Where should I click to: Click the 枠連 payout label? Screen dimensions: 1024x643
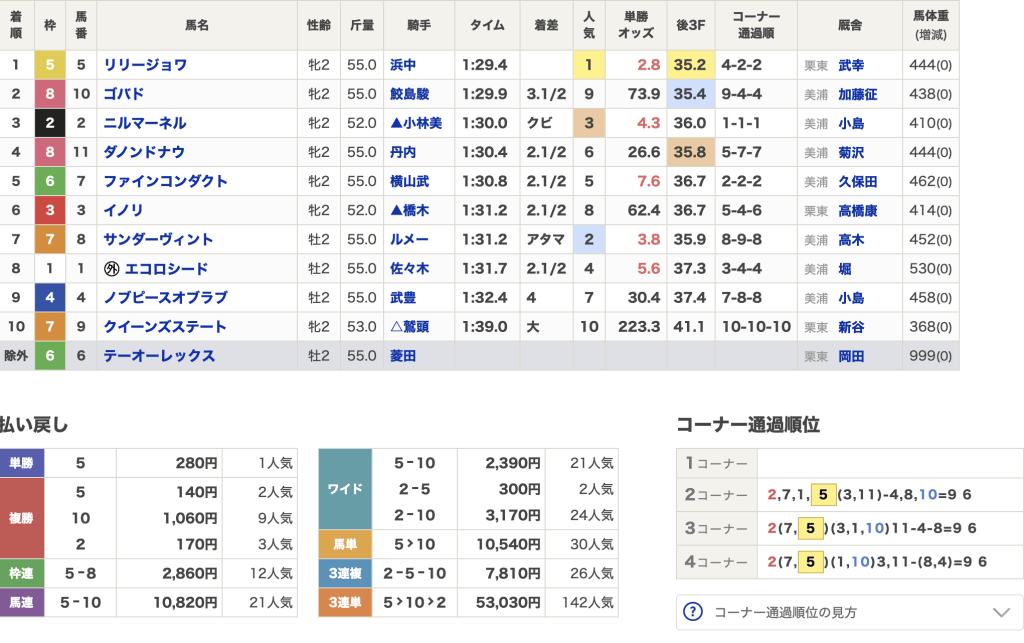click(22, 573)
